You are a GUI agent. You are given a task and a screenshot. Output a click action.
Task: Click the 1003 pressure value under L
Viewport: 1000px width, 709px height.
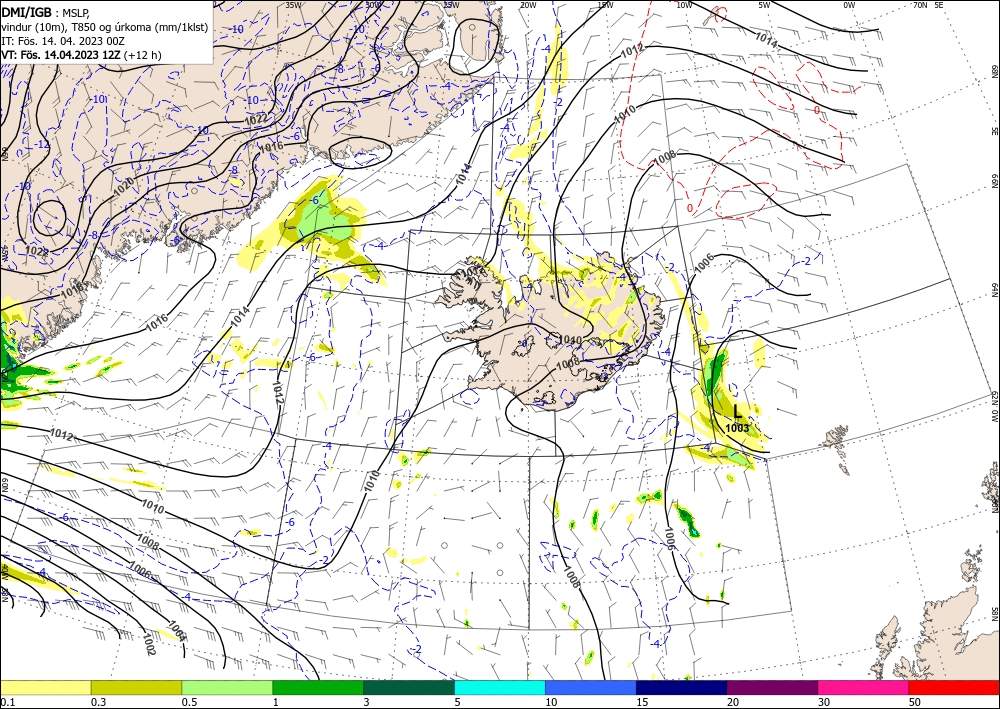pos(737,428)
